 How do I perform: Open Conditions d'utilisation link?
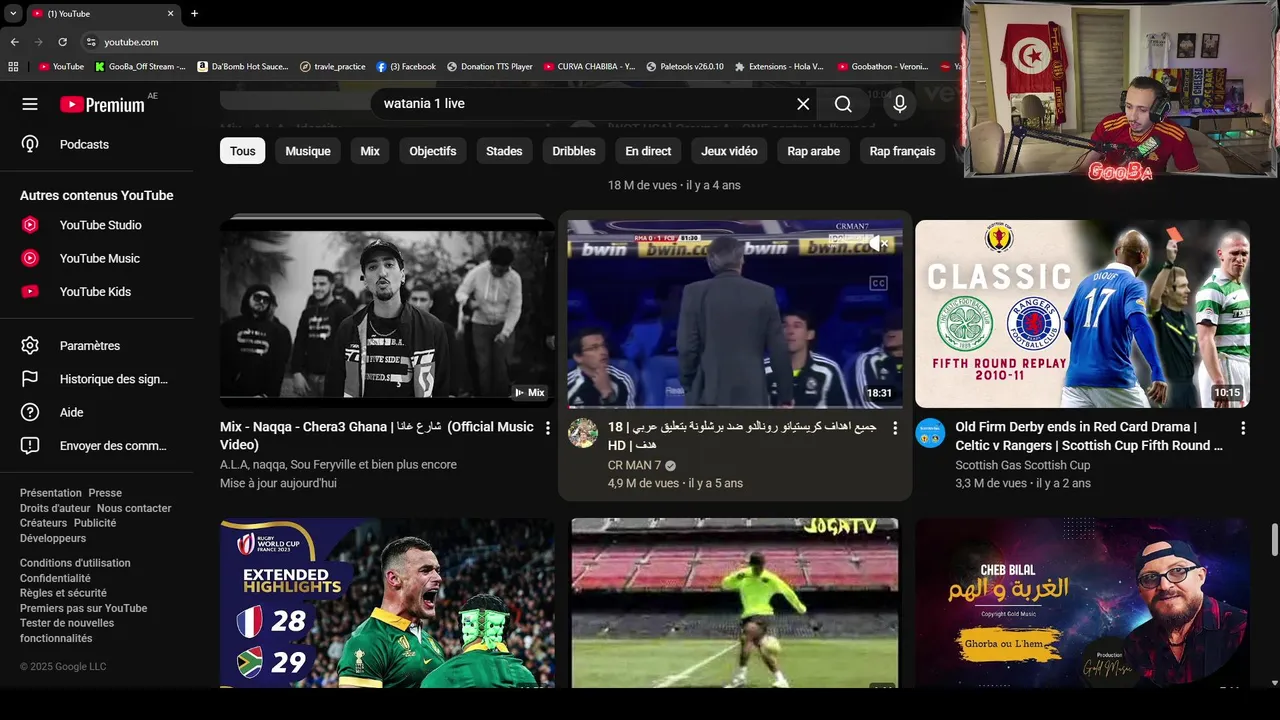pos(75,563)
